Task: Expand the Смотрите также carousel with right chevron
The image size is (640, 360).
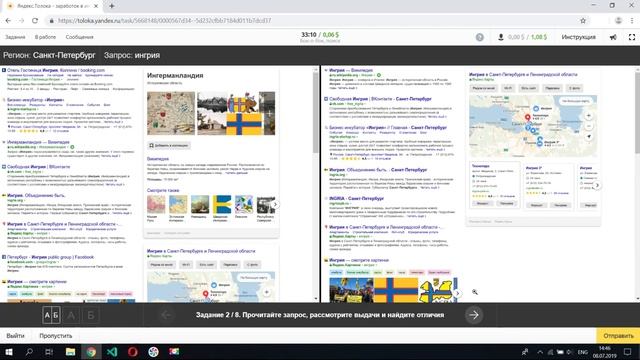Action: (x=275, y=204)
